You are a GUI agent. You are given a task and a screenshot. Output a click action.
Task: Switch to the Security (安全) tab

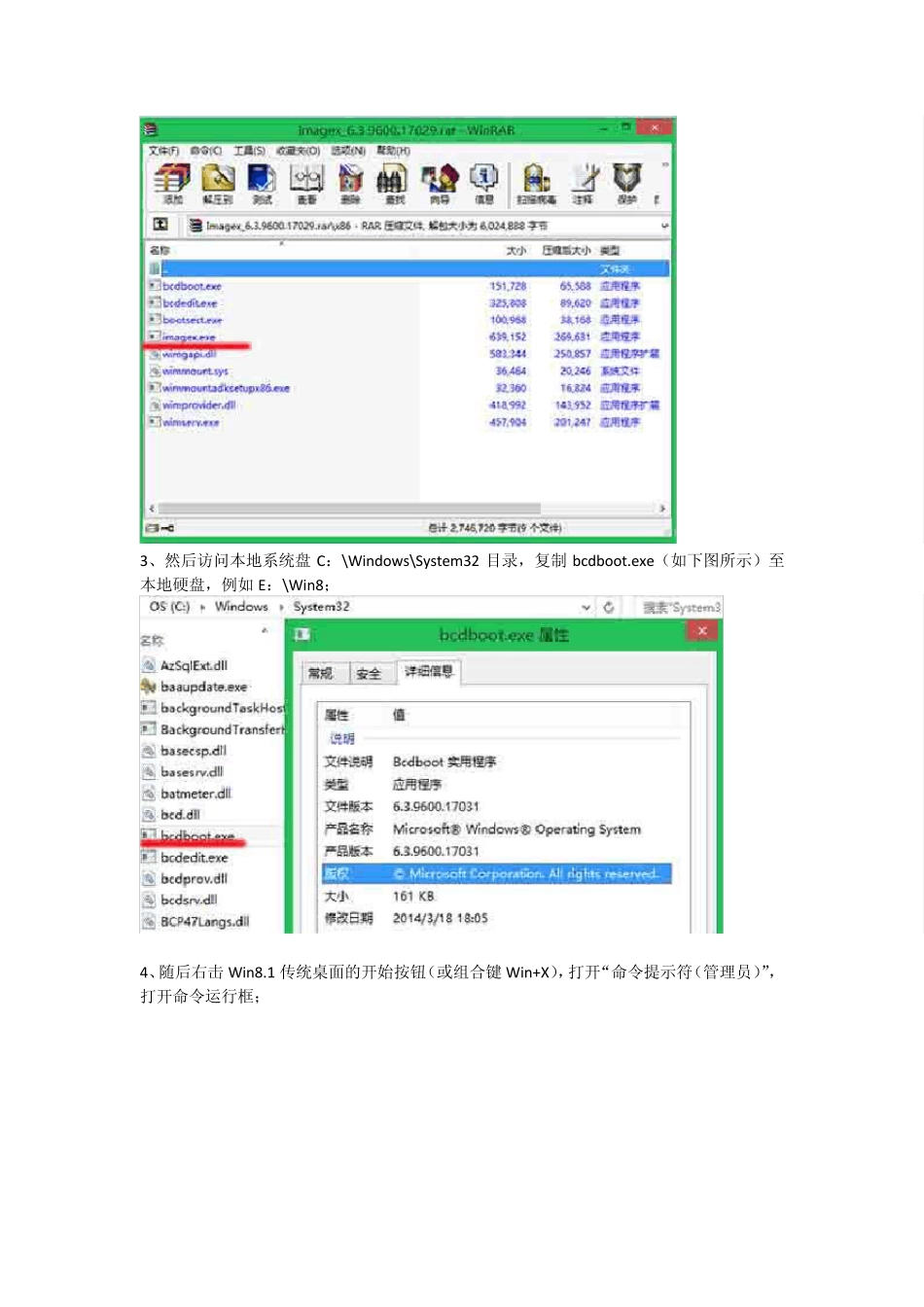point(368,673)
